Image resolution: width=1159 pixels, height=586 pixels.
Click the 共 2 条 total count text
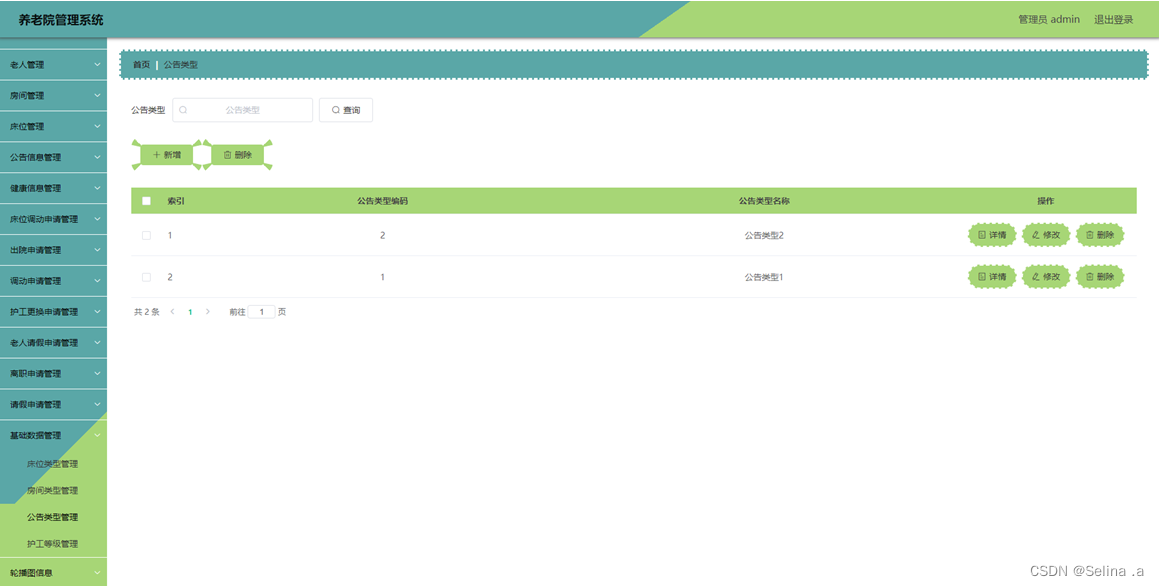click(x=146, y=312)
